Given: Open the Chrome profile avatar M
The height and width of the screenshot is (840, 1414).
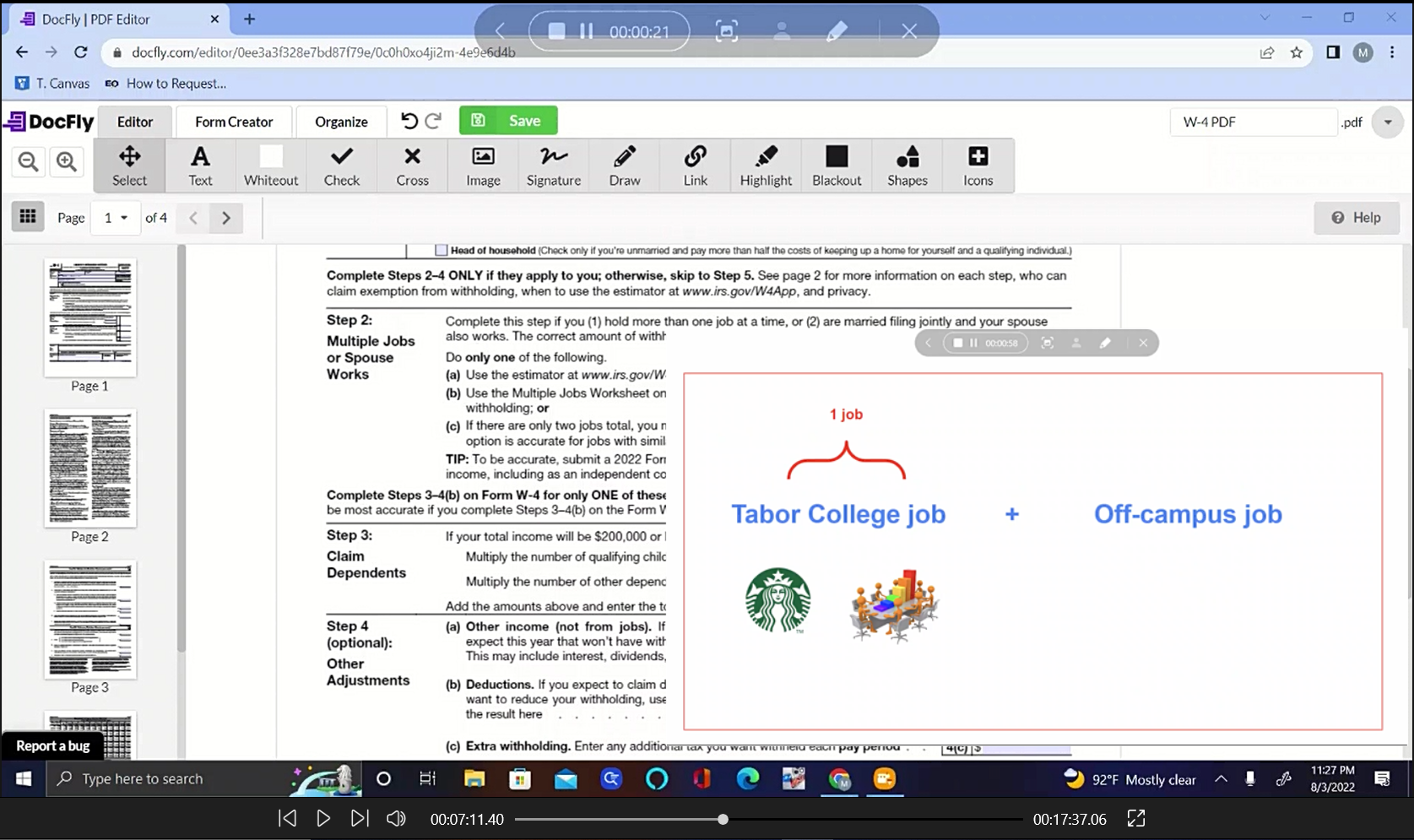Looking at the screenshot, I should click(1363, 52).
